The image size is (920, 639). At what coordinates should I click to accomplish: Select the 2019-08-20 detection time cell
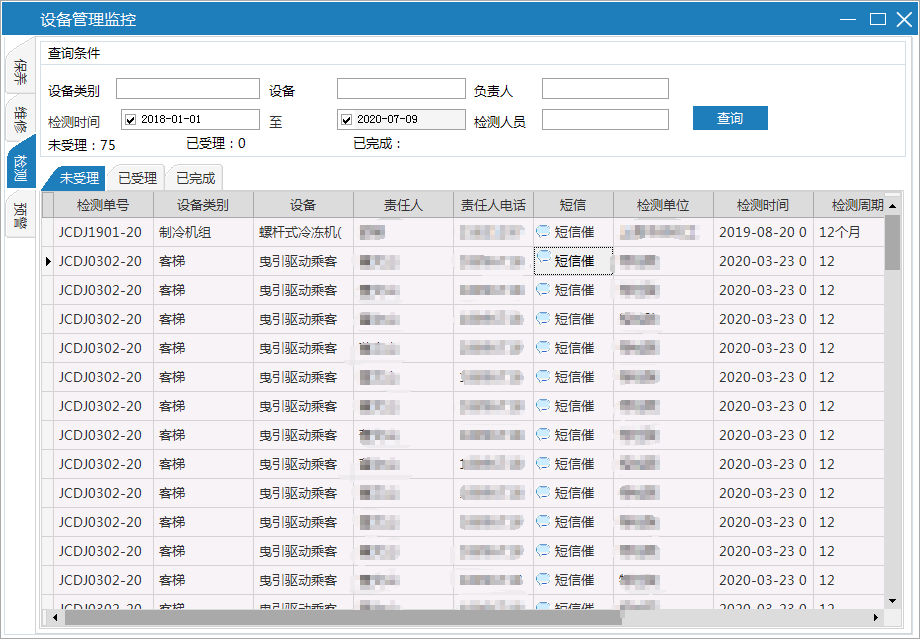pos(763,232)
